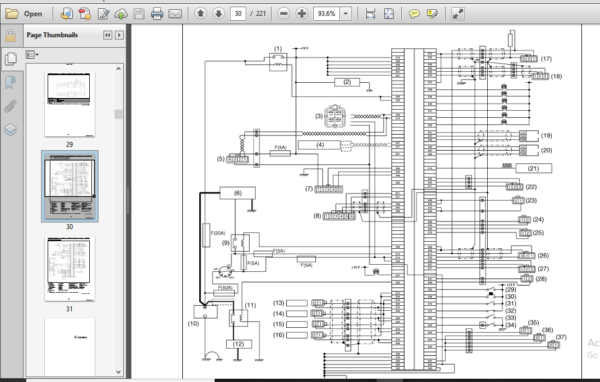The height and width of the screenshot is (382, 600).
Task: Click the zoom in plus button
Action: pos(302,14)
